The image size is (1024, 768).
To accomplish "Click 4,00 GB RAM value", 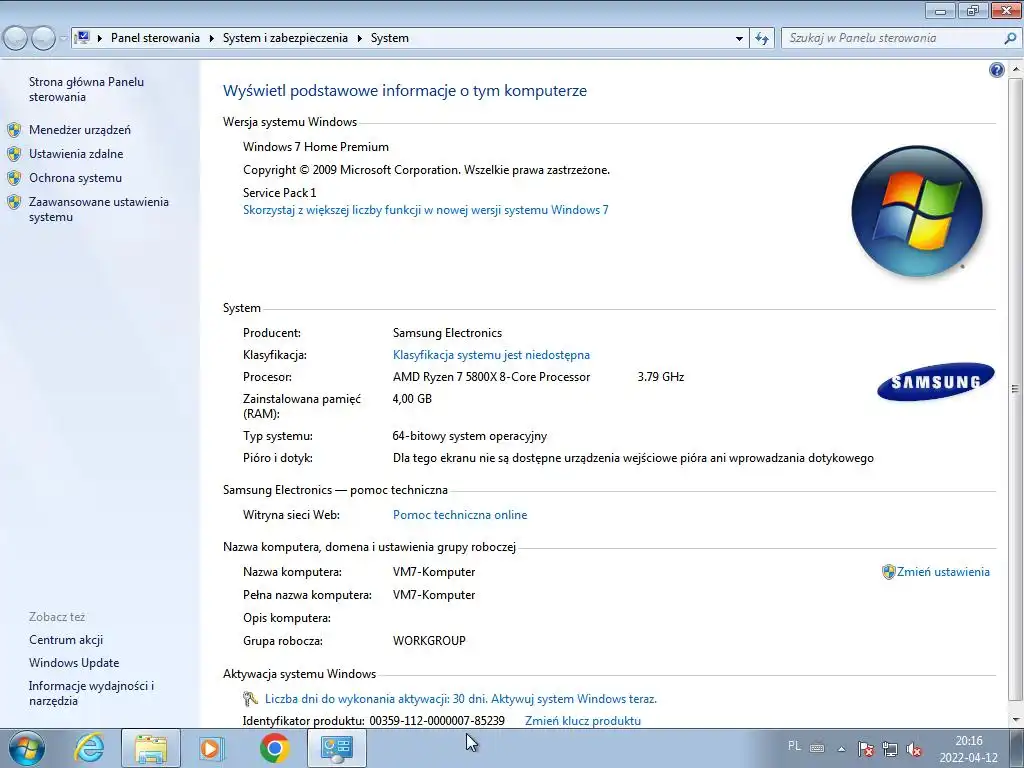I will tap(412, 399).
